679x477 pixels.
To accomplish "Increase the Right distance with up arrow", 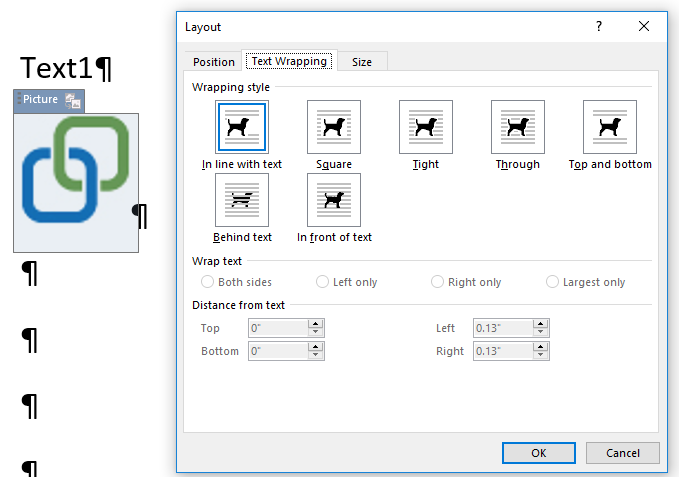I will (540, 347).
